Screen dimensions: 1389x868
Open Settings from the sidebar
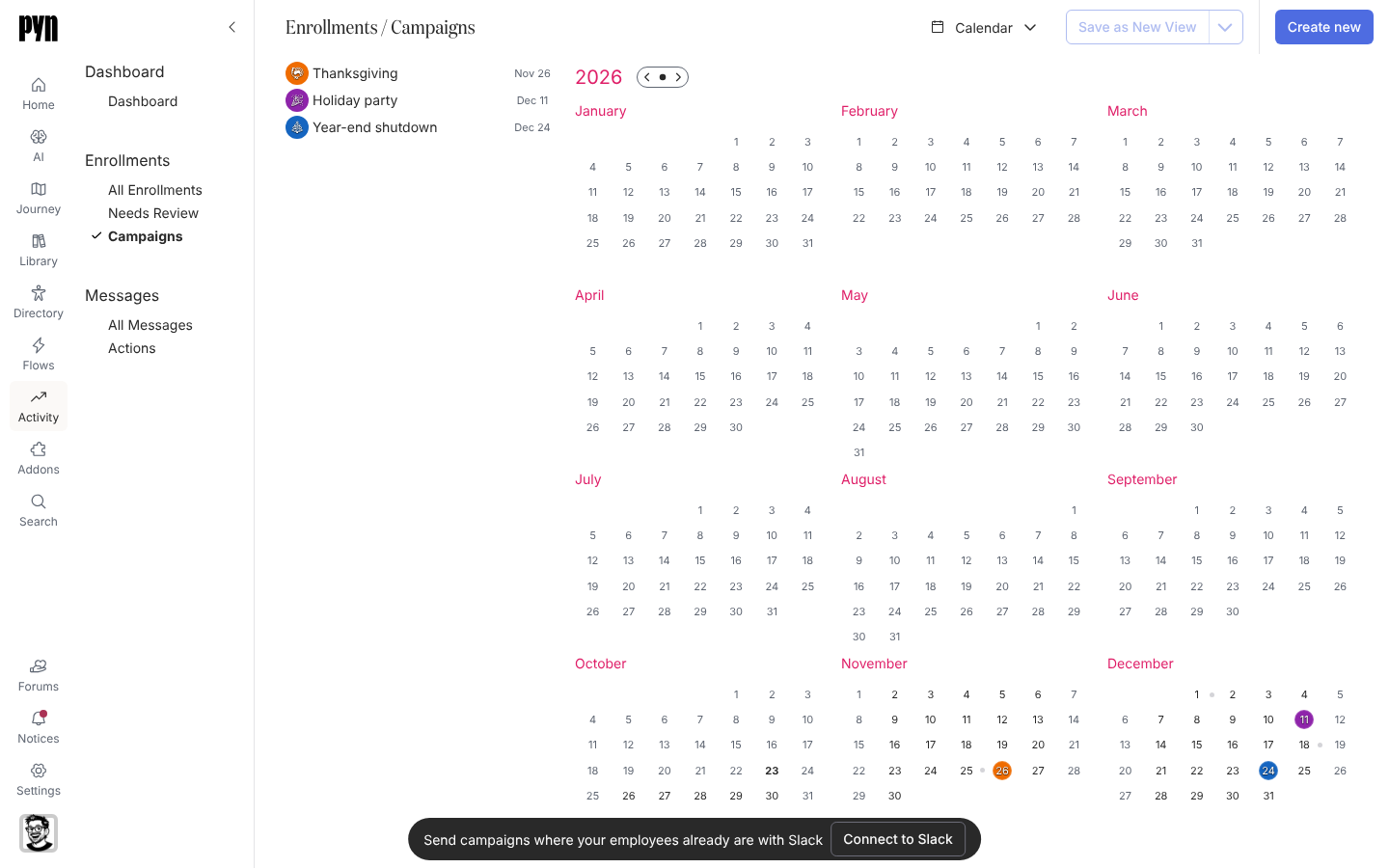click(x=39, y=779)
